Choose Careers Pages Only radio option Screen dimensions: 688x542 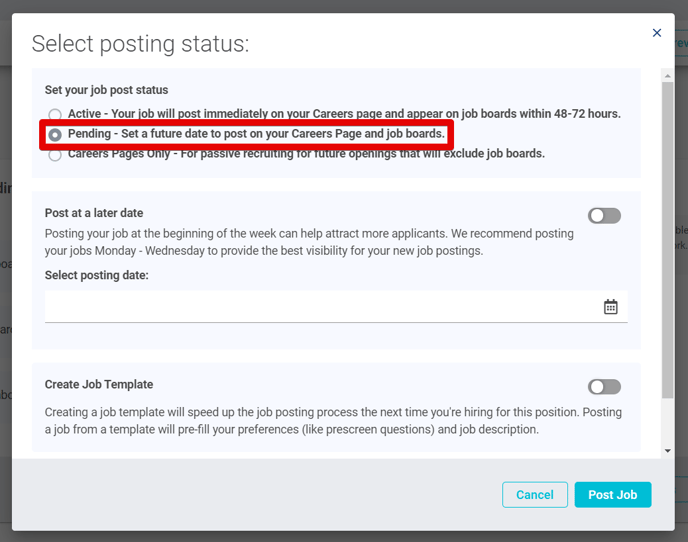(x=55, y=155)
